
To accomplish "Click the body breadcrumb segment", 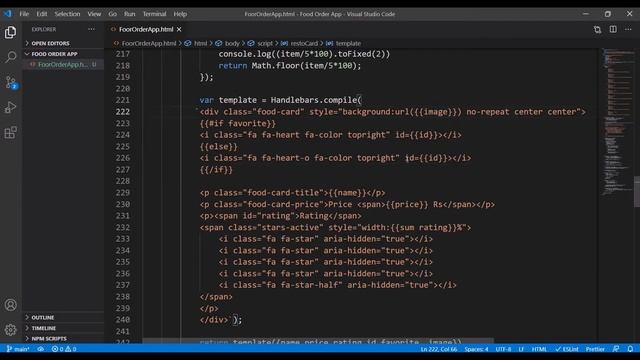I will 232,43.
